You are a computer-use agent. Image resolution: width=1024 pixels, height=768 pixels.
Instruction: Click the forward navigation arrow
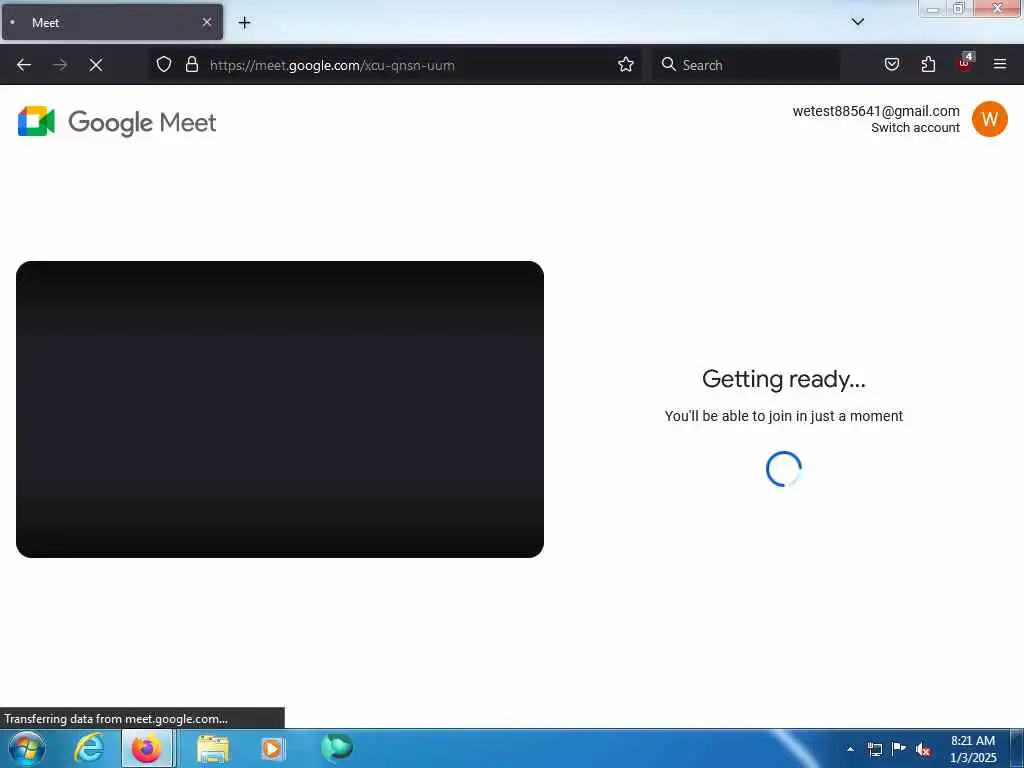pyautogui.click(x=60, y=65)
